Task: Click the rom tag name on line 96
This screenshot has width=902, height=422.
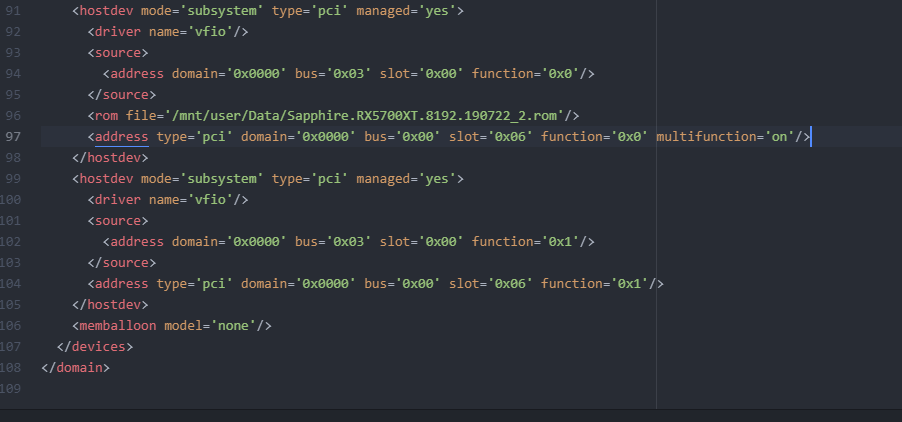Action: point(106,116)
